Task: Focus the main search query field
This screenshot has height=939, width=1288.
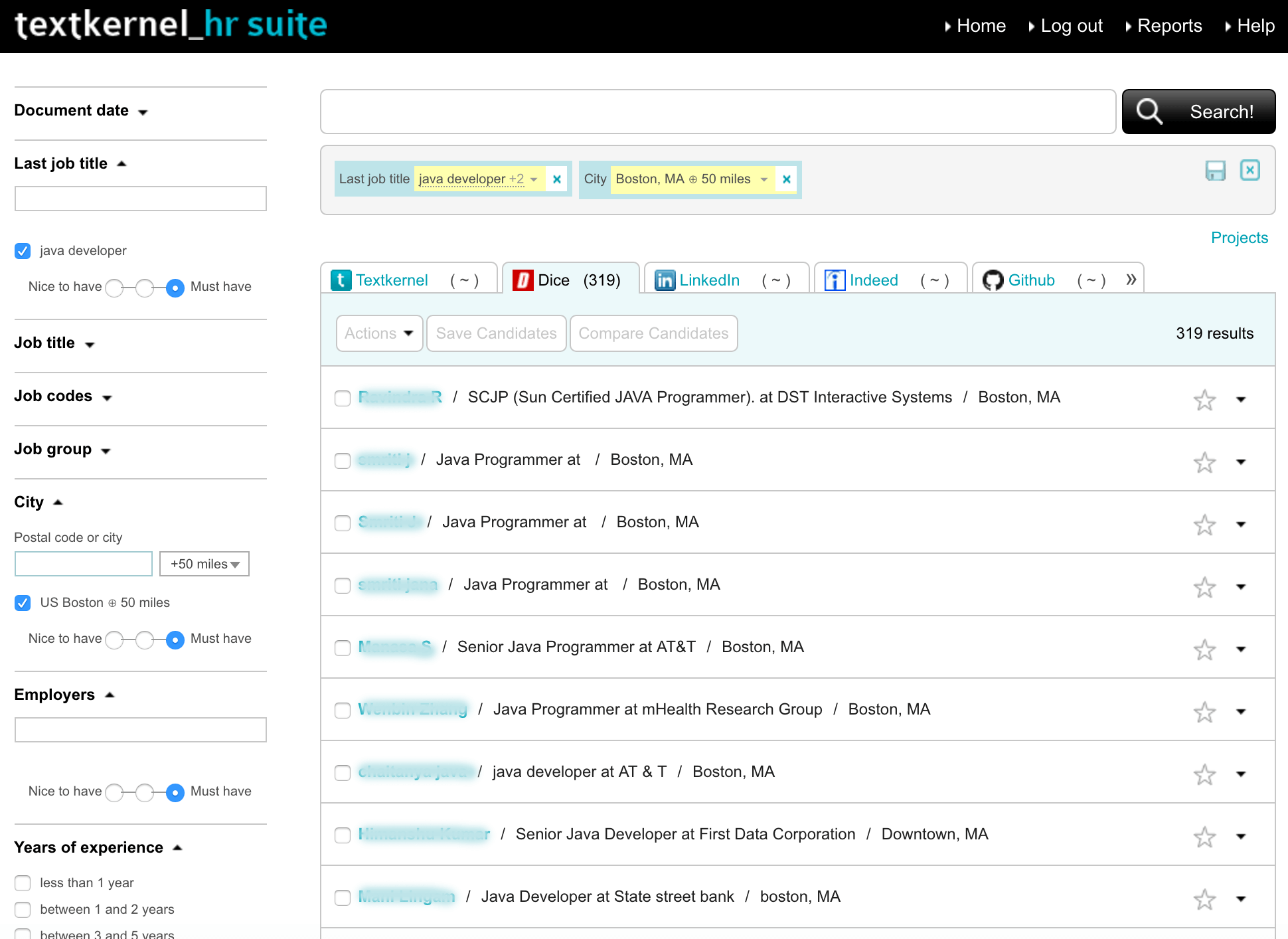Action: click(718, 112)
